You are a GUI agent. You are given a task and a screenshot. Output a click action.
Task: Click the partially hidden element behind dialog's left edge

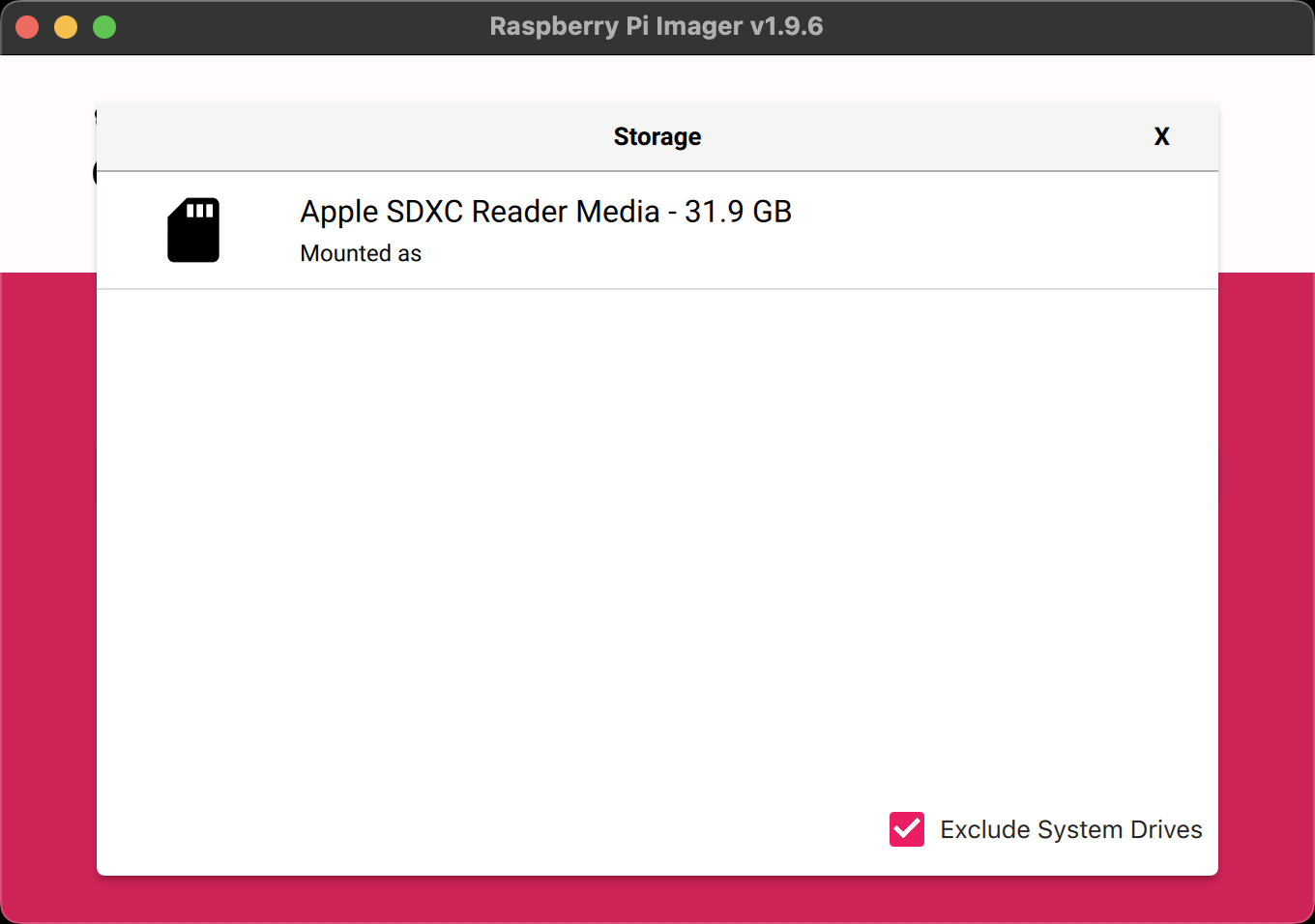[94, 173]
